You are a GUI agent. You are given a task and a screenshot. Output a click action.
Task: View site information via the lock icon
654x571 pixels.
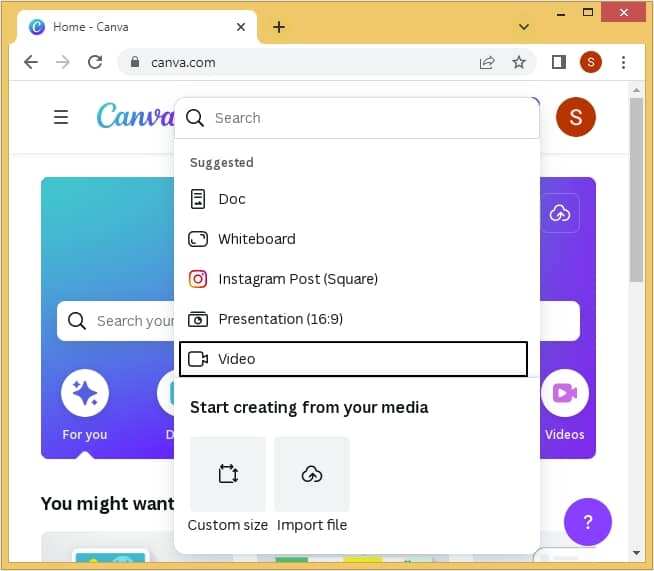click(x=135, y=62)
